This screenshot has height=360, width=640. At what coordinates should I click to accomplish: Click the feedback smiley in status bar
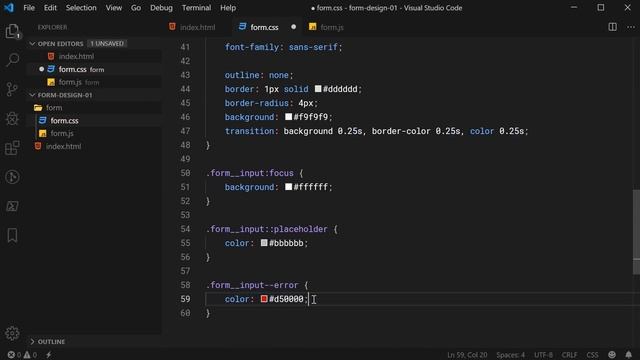coord(611,355)
